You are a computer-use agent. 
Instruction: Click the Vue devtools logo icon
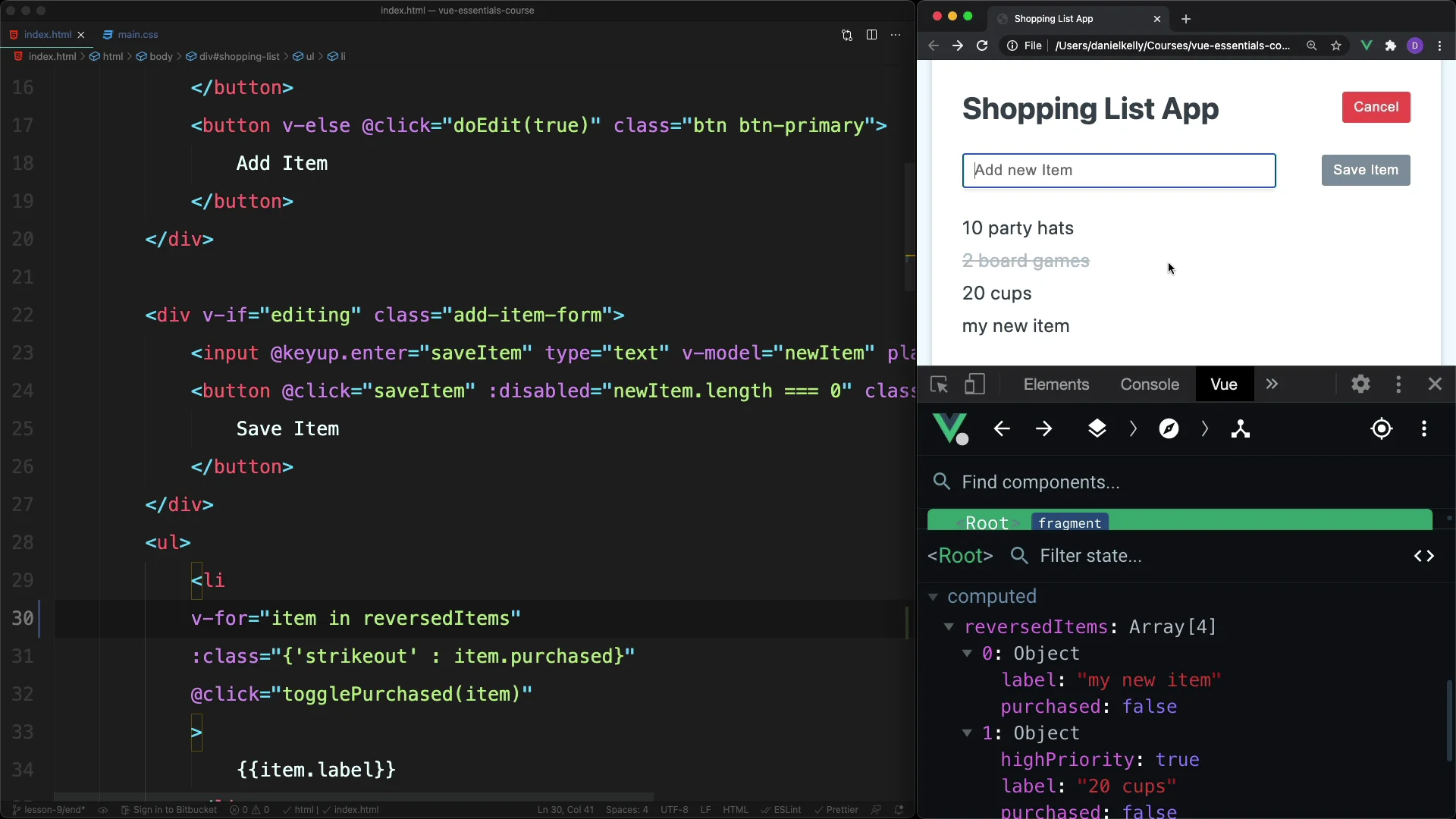[950, 428]
